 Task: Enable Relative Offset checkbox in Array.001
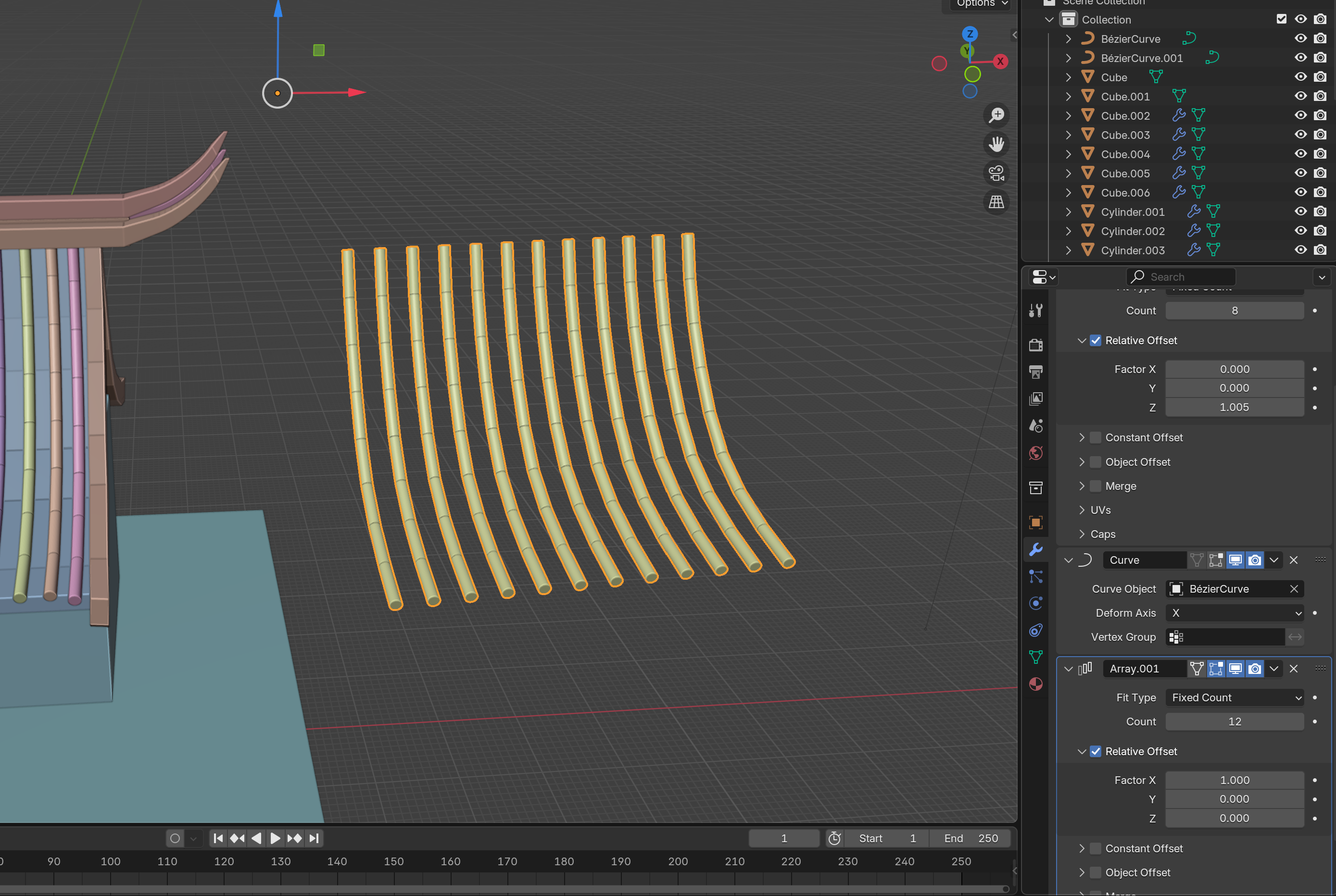pos(1096,751)
